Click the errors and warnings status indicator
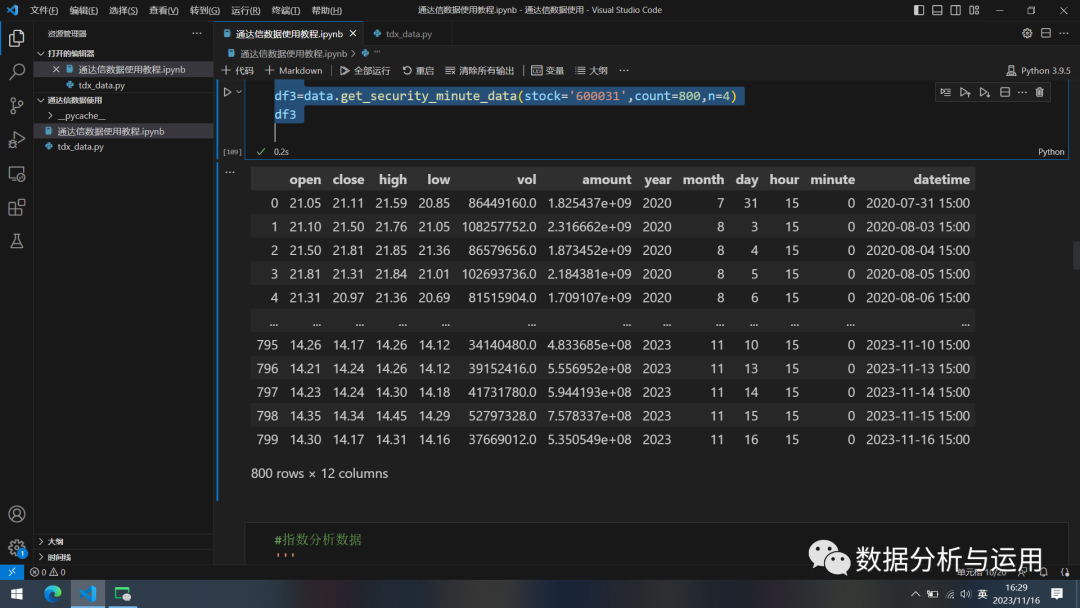Screen dimensions: 1080x608 [47, 572]
